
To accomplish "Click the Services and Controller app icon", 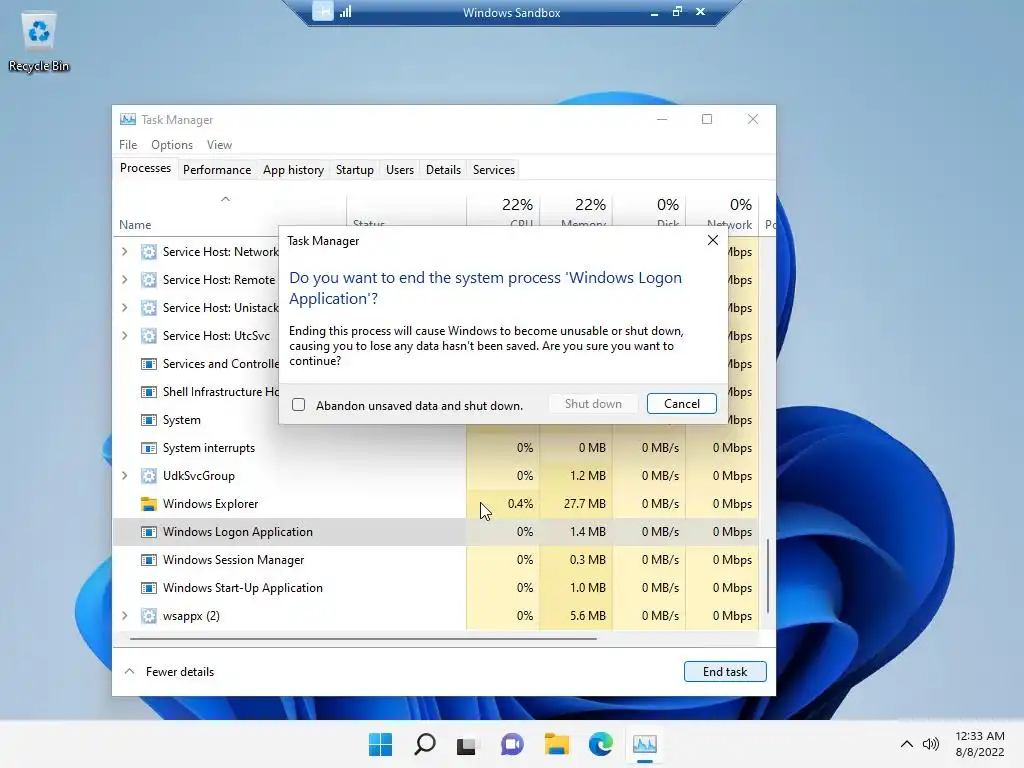I will pos(149,364).
